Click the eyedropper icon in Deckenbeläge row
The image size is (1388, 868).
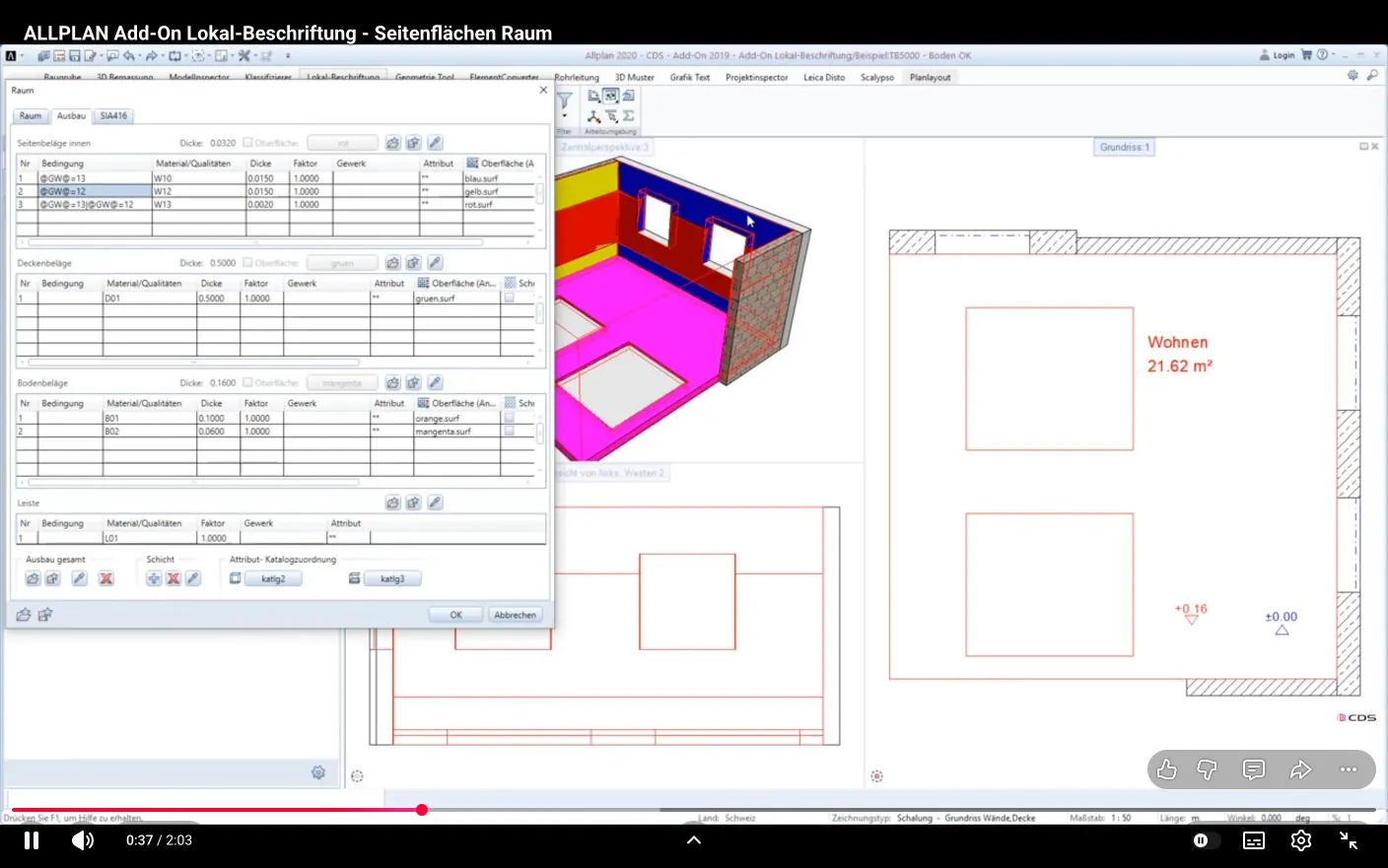435,263
